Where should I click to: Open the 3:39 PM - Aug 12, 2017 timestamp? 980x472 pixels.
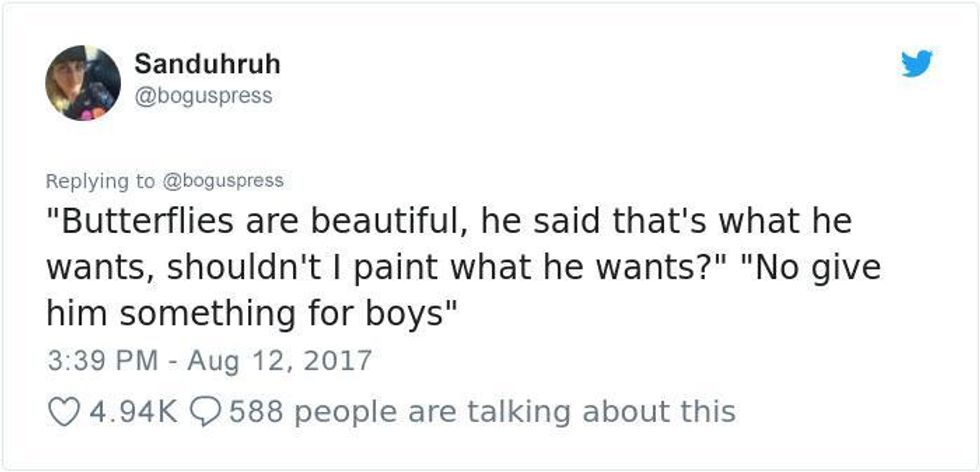tap(209, 361)
